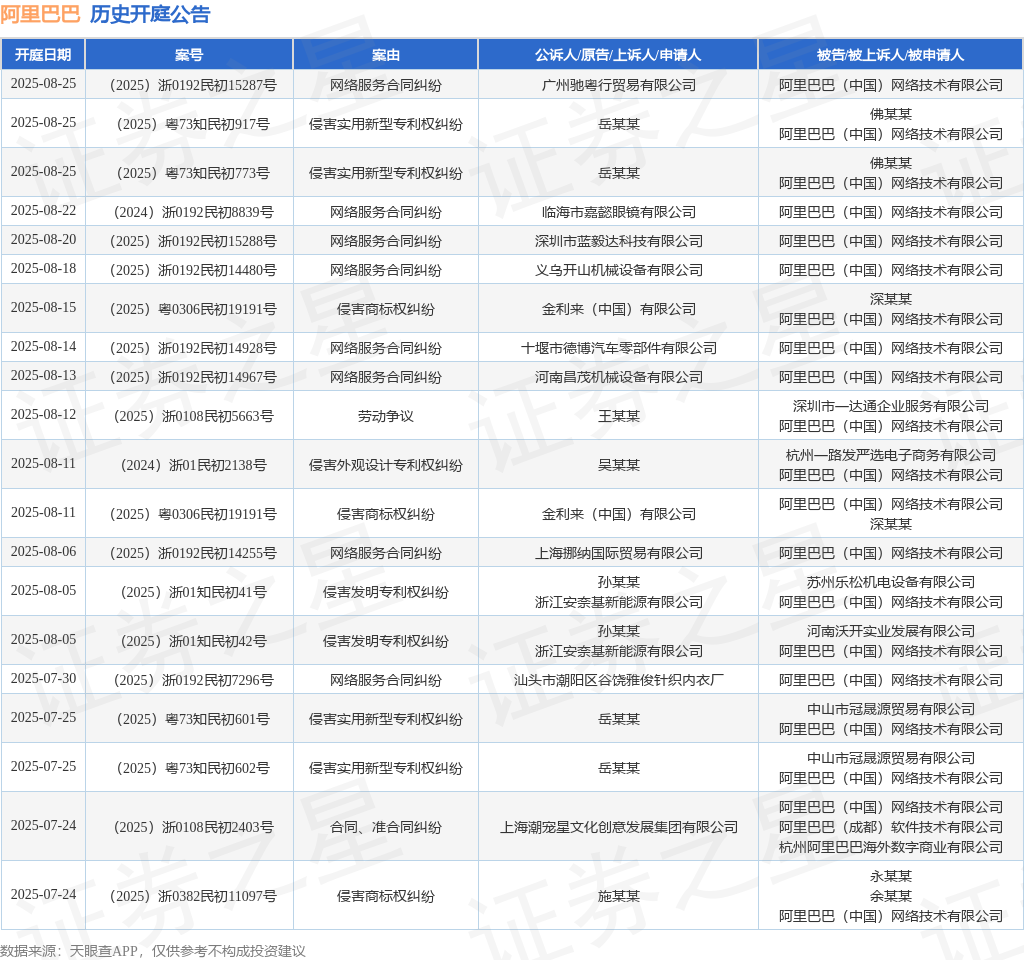The image size is (1024, 960).
Task: Select the date 2025-08-06
Action: point(43,551)
